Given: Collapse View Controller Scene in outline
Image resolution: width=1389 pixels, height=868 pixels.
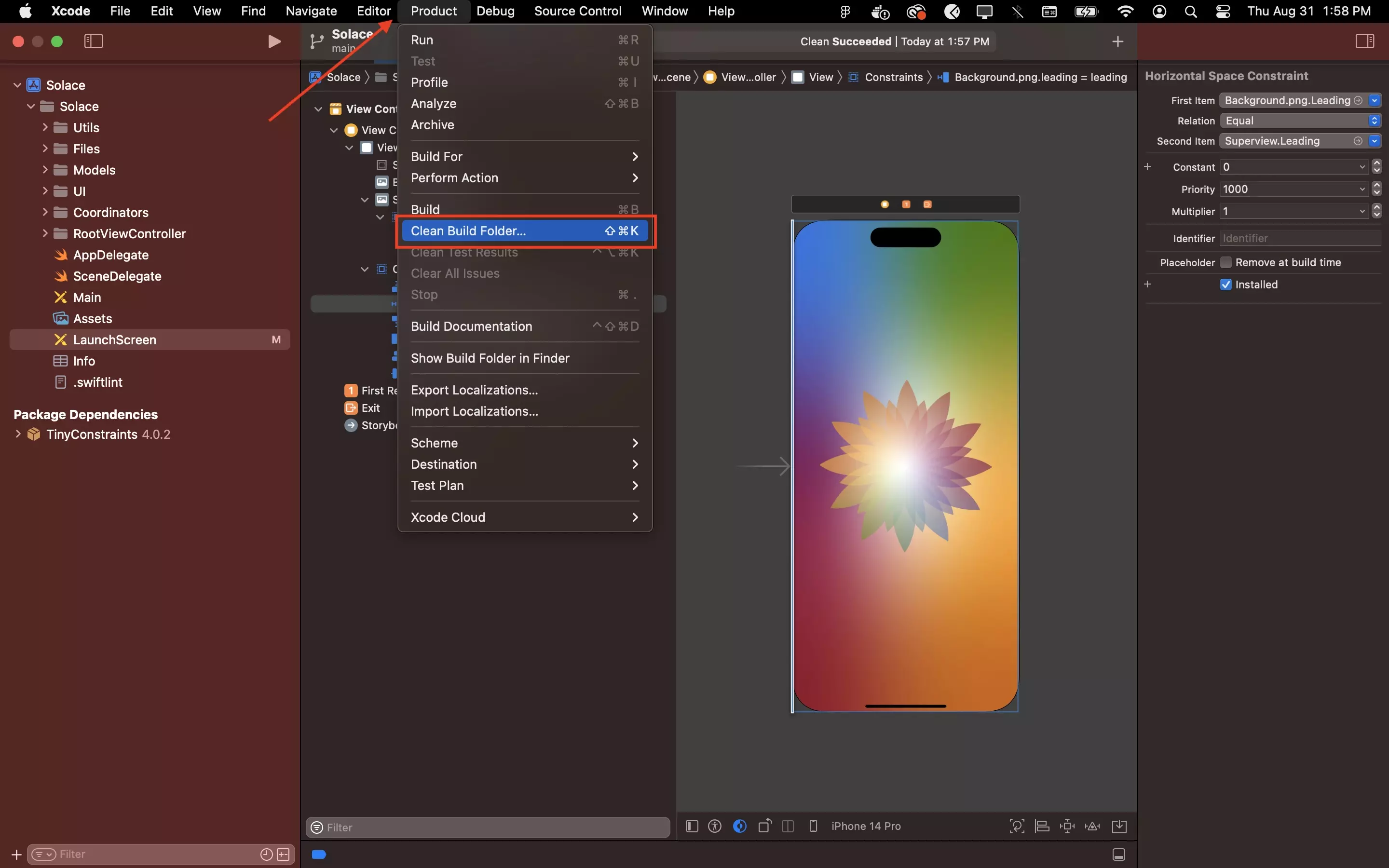Looking at the screenshot, I should click(x=318, y=109).
